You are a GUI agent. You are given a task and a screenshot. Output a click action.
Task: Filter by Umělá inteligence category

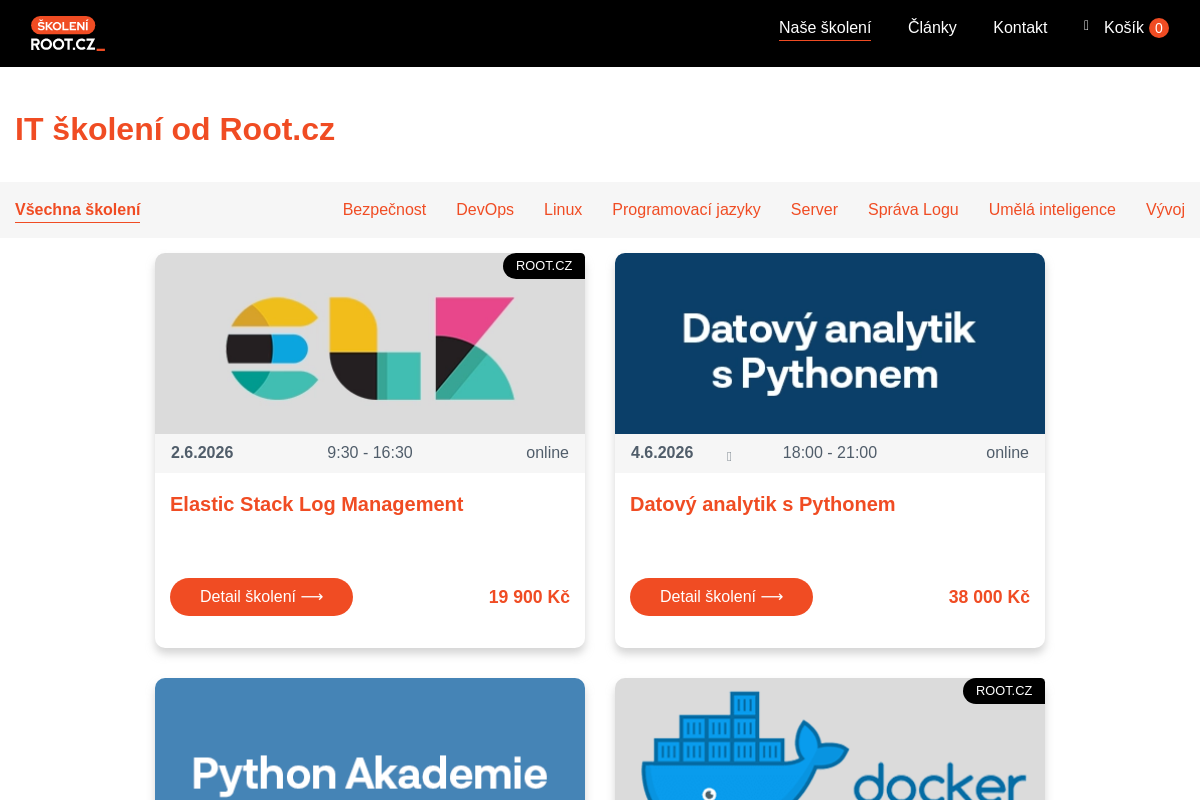tap(1052, 210)
